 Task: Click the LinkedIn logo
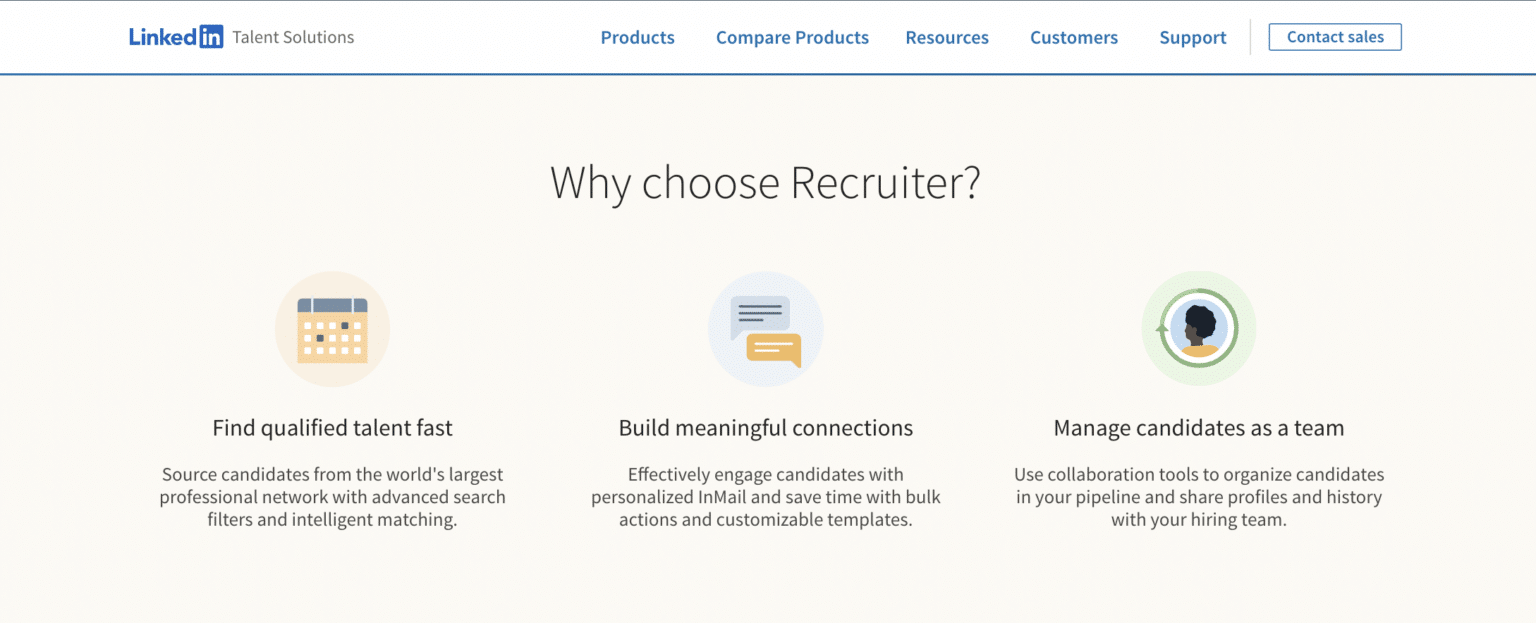(x=176, y=36)
